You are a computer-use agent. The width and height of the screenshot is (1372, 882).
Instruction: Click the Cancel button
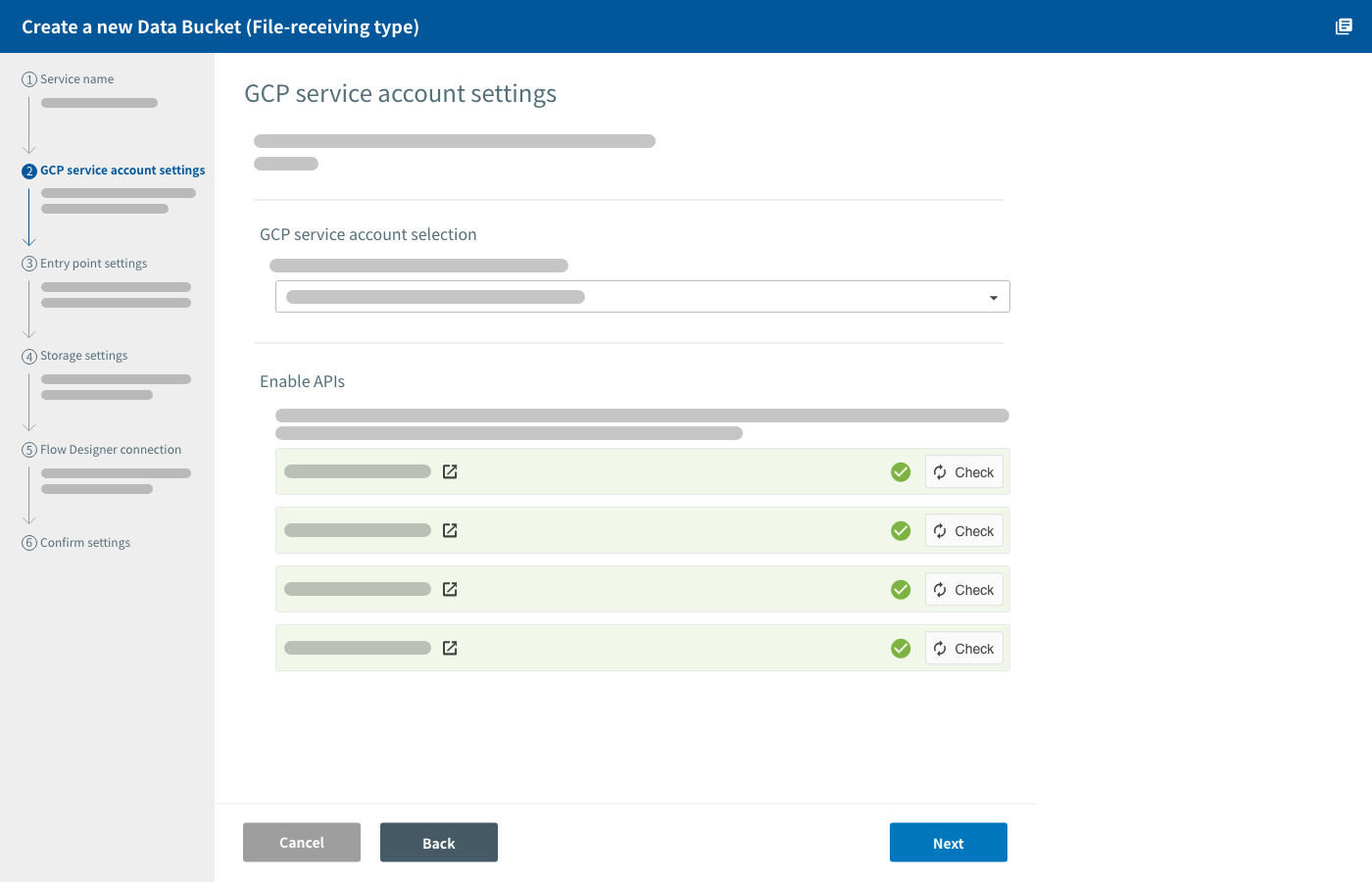(302, 843)
